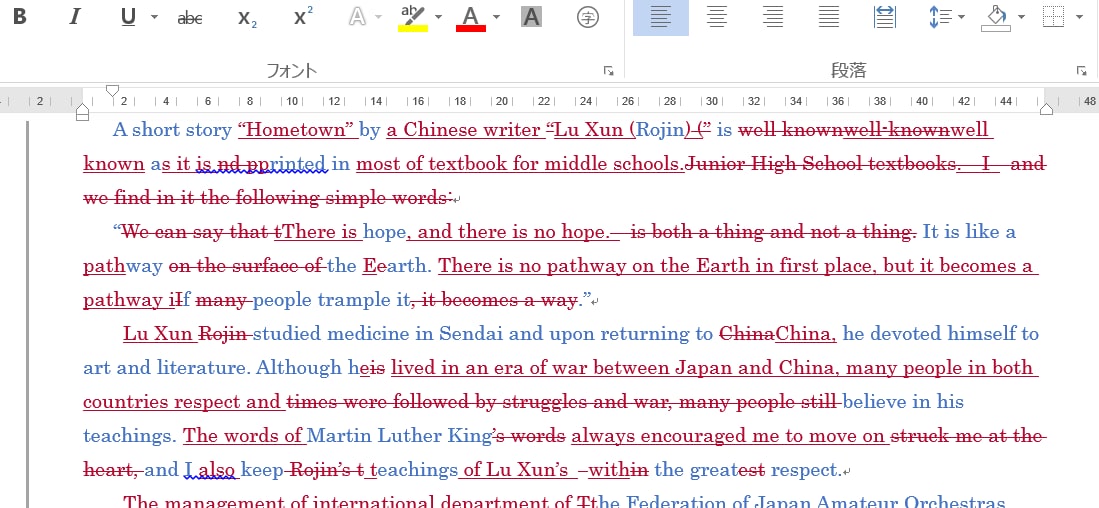Toggle subscript formatting
The image size is (1099, 508).
247,17
